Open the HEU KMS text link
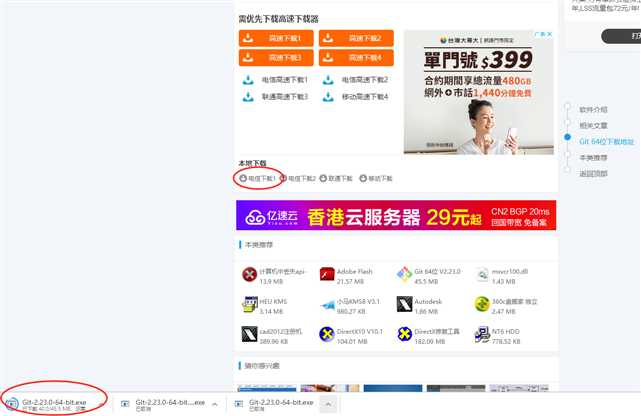The height and width of the screenshot is (416, 641). pyautogui.click(x=273, y=301)
